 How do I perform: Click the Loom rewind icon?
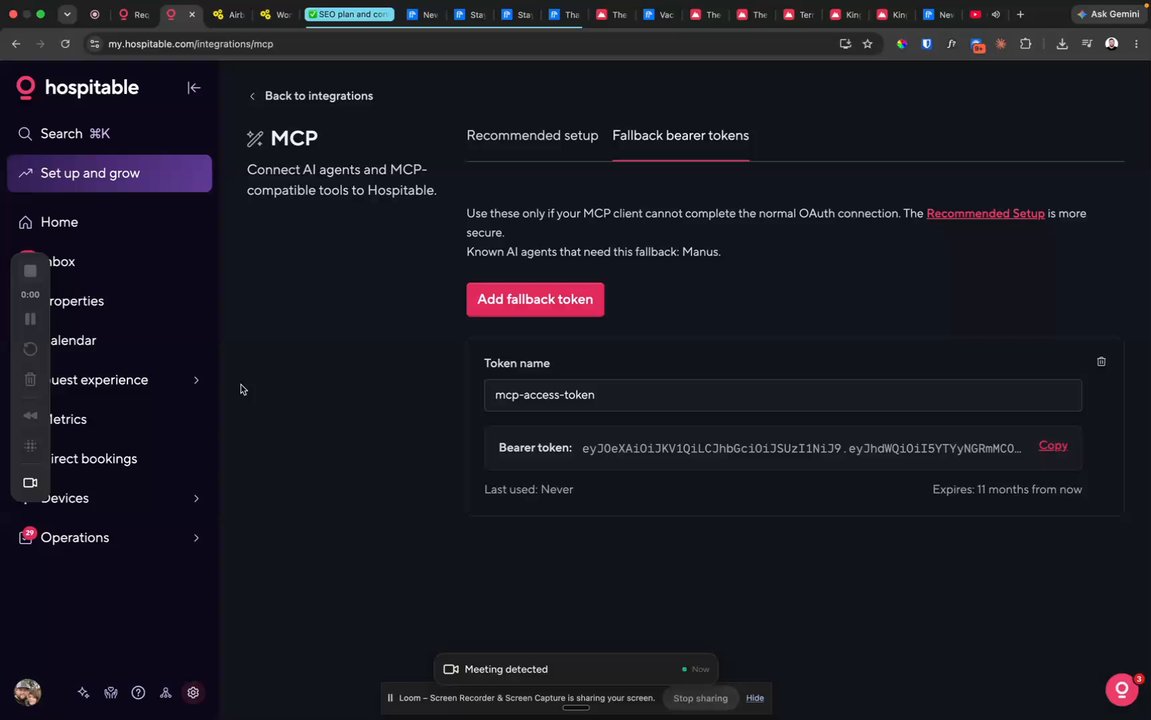click(30, 415)
